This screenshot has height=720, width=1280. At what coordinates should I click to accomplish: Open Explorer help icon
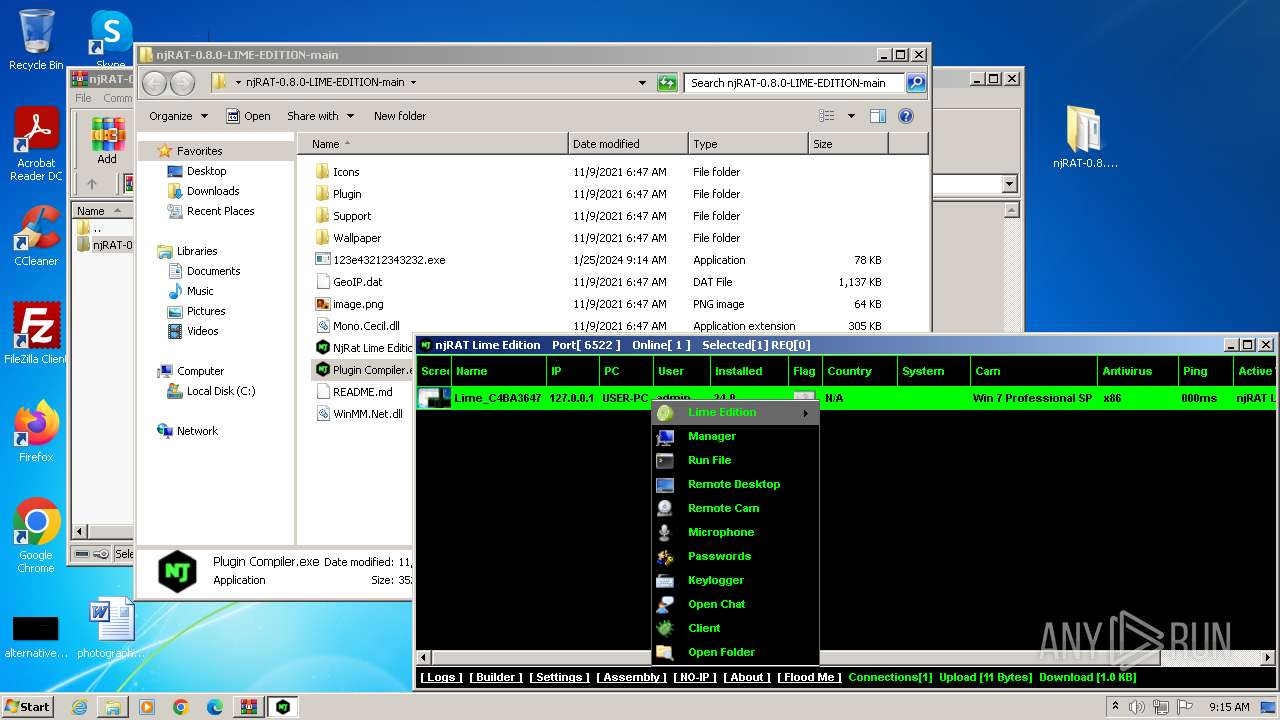point(906,116)
